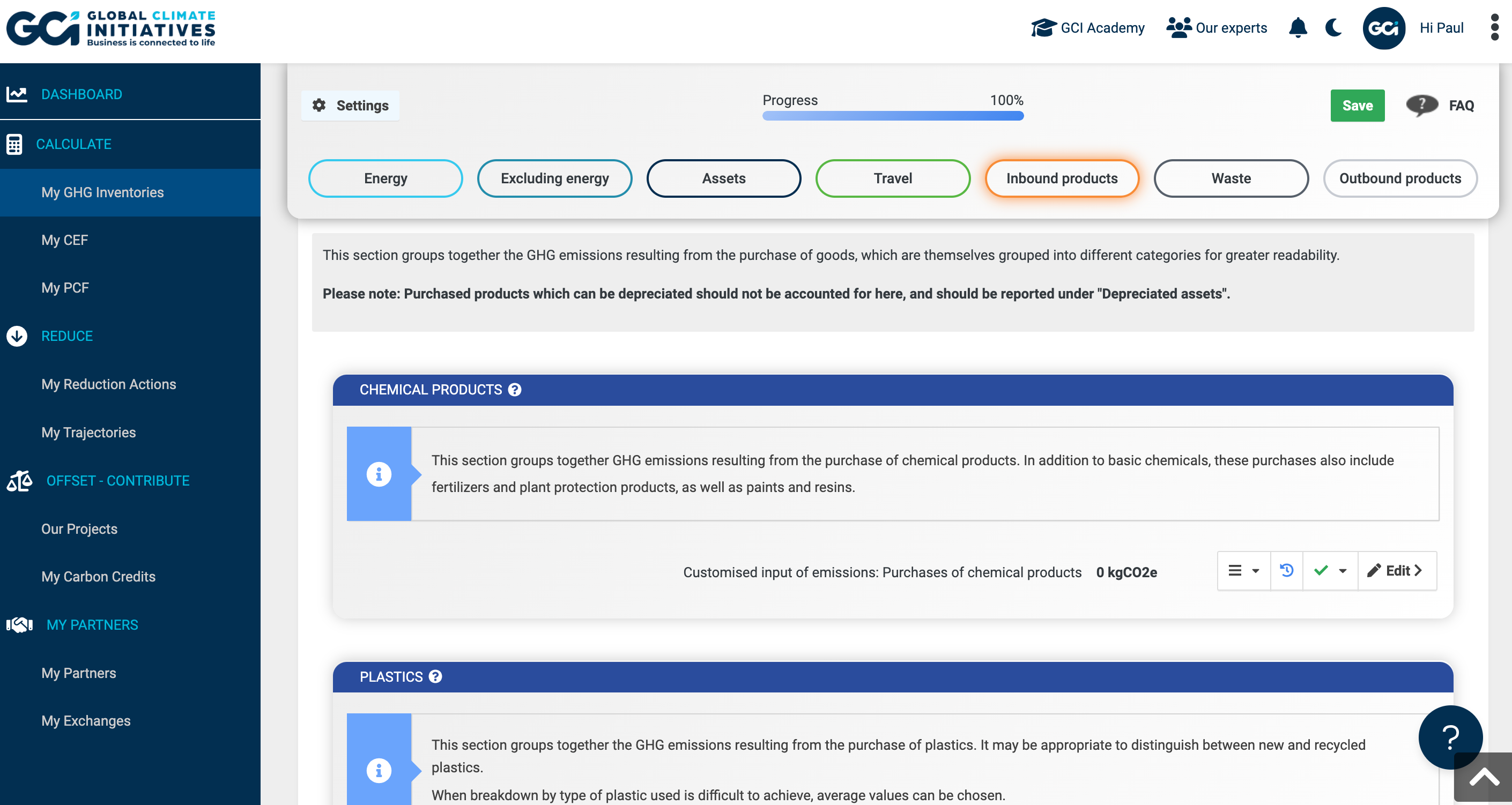This screenshot has height=805, width=1512.
Task: Click the Chemical Products section header
Action: pos(893,390)
